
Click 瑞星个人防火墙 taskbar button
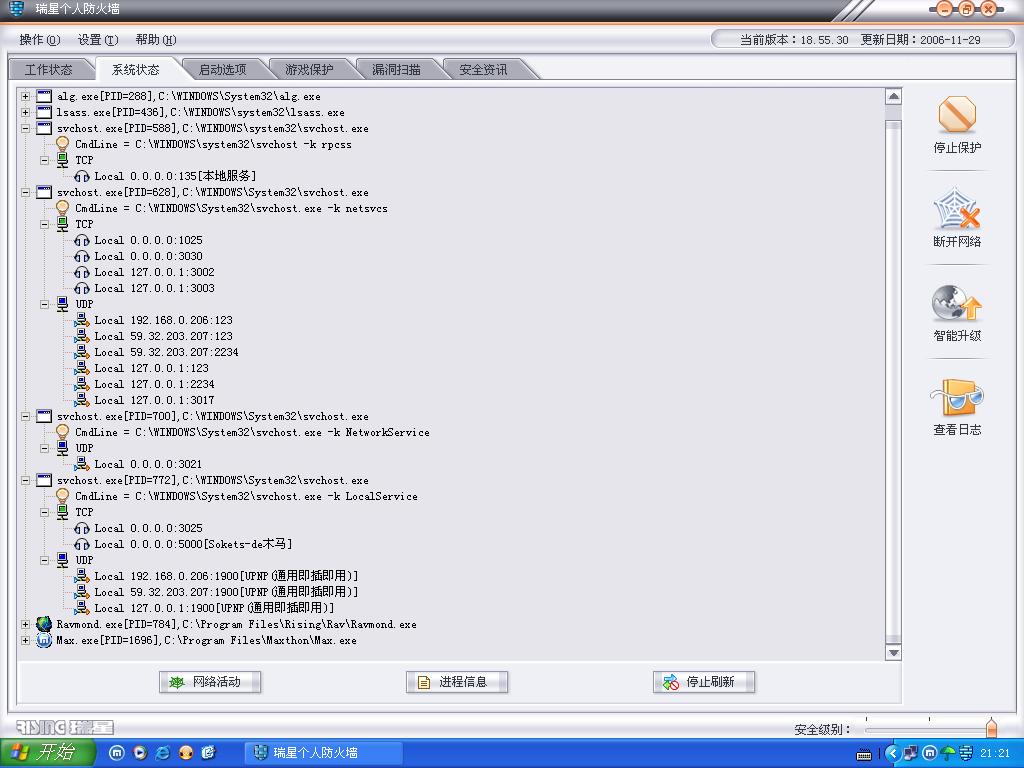323,752
